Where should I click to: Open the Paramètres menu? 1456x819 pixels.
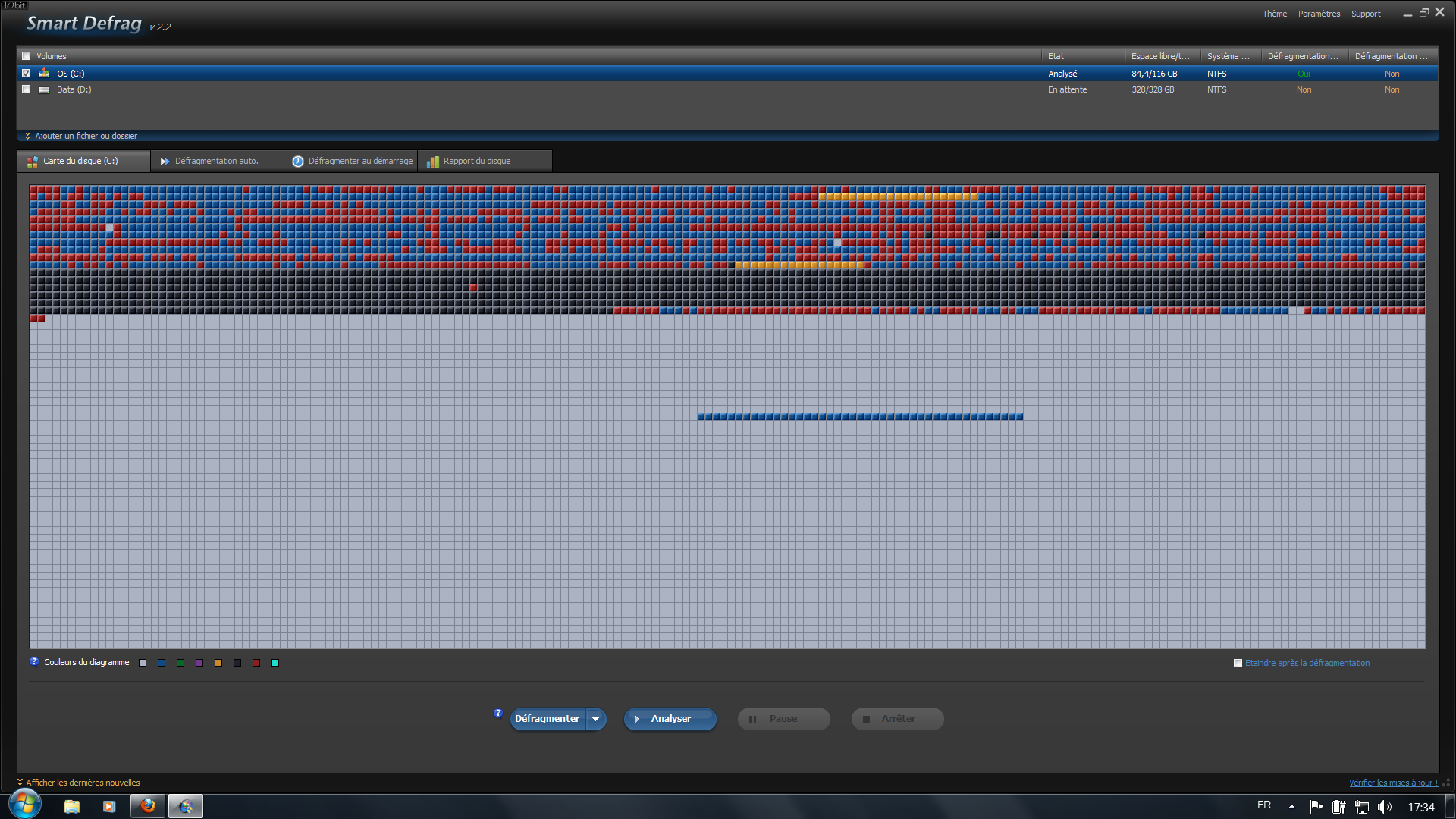(x=1319, y=14)
